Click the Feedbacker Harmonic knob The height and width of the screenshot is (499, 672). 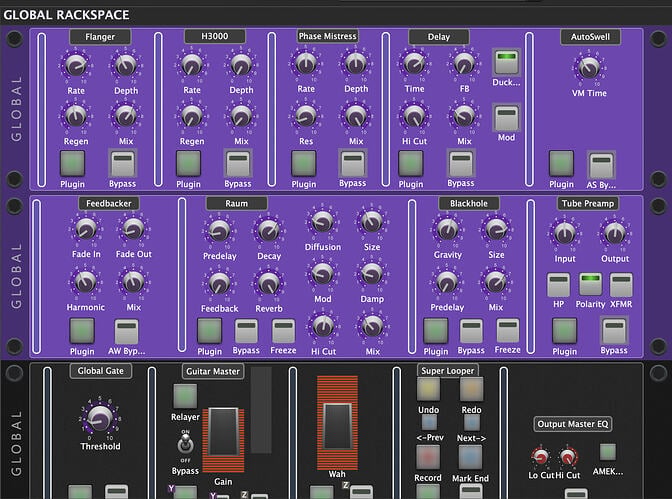click(85, 282)
